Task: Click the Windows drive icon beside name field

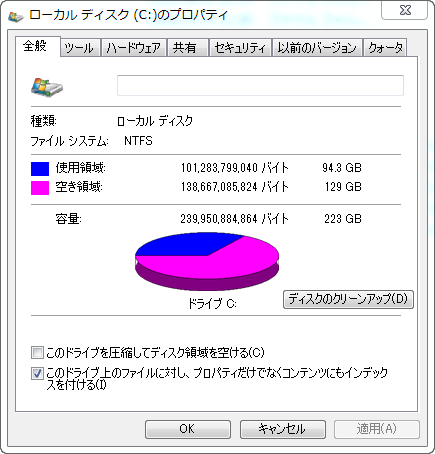Action: (x=47, y=87)
